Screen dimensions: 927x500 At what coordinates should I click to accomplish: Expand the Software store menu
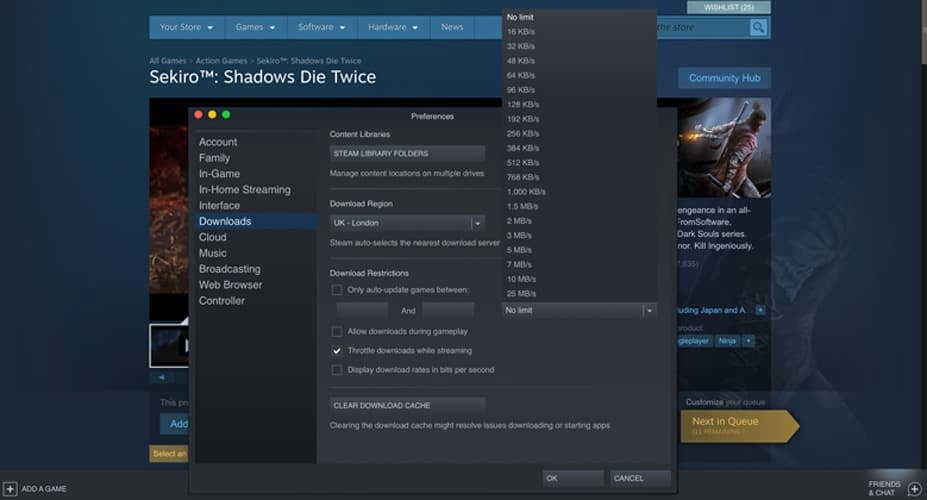[x=322, y=27]
